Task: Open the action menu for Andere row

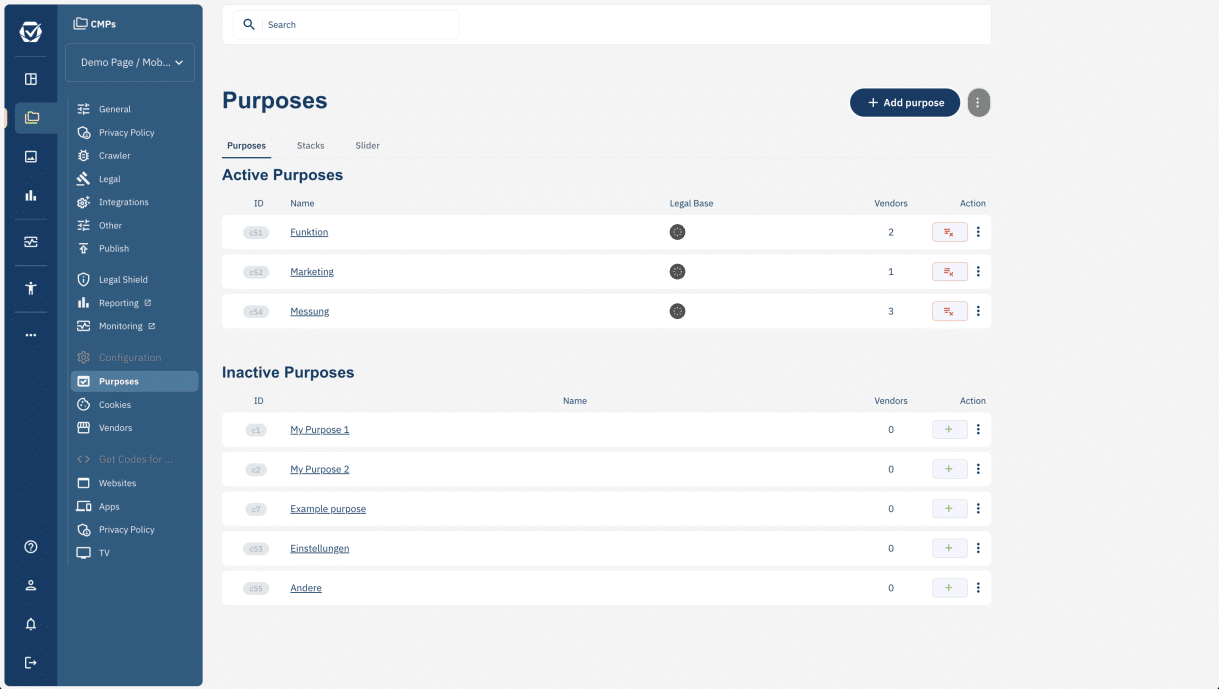Action: 978,588
